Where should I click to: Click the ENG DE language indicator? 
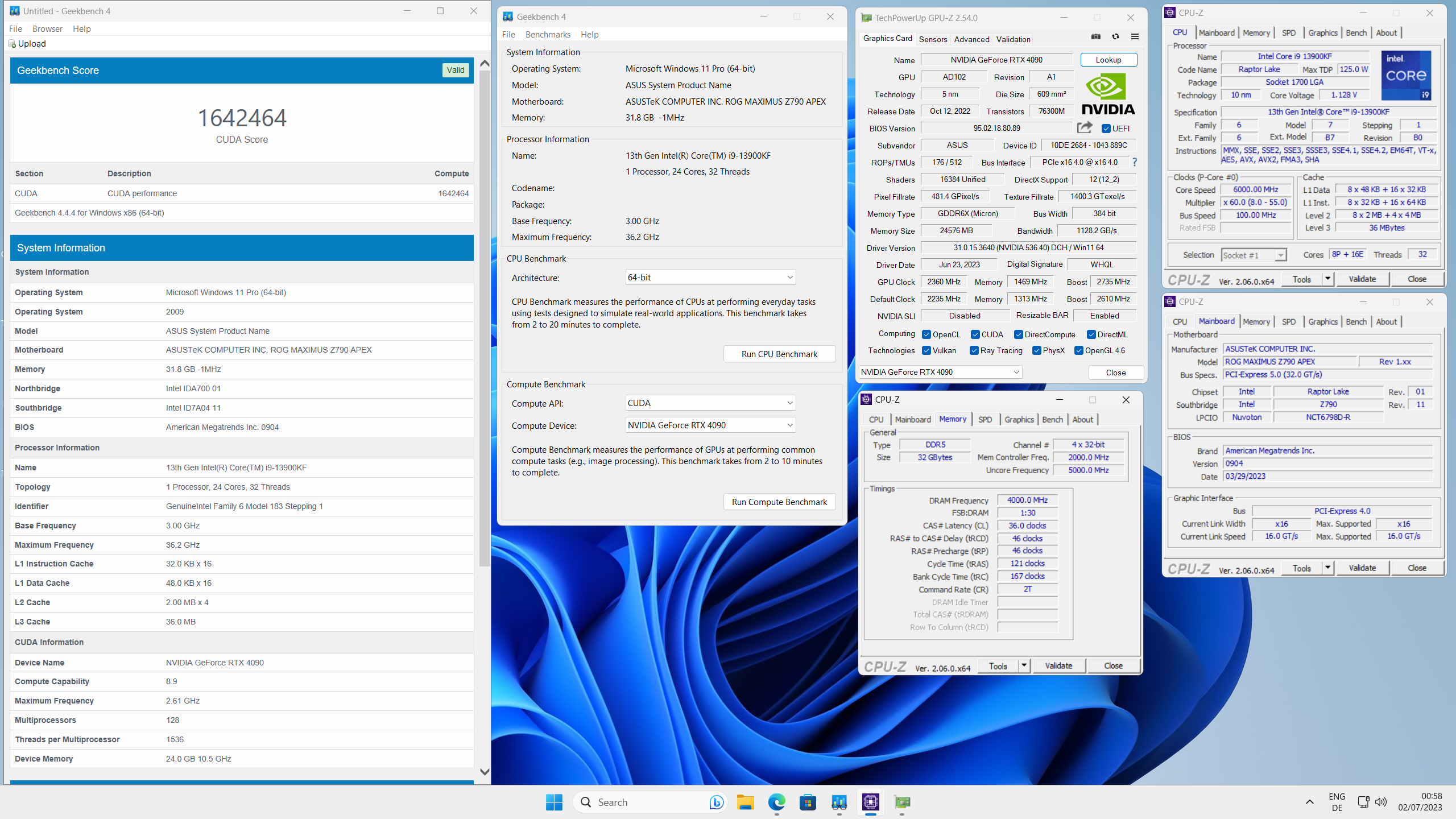1337,802
